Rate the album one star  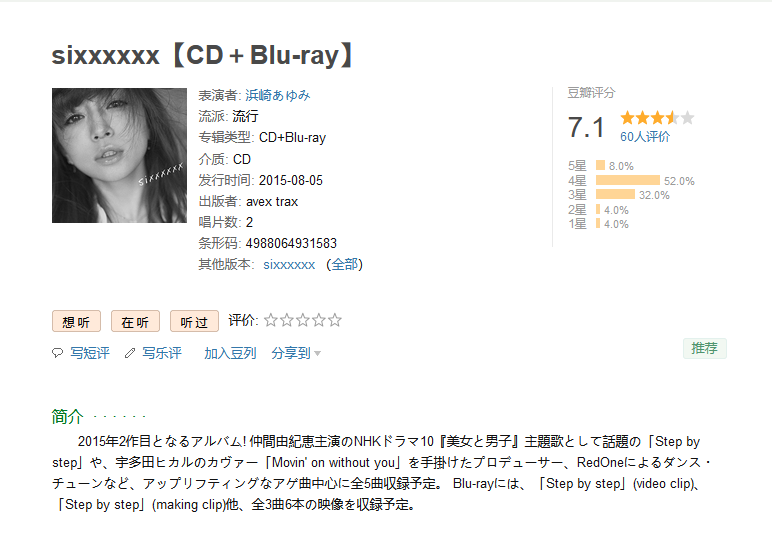pyautogui.click(x=270, y=321)
